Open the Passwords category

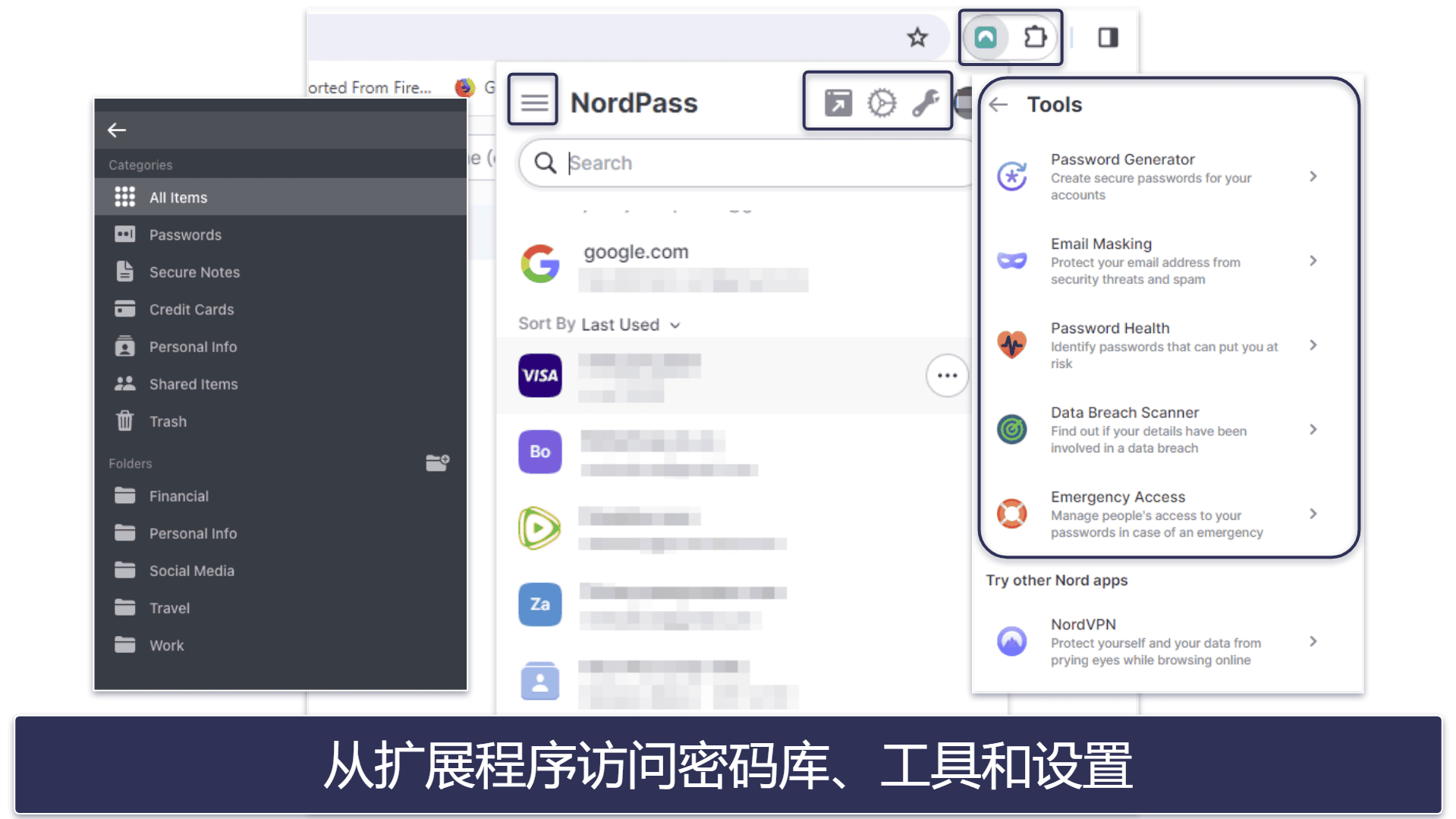281,235
